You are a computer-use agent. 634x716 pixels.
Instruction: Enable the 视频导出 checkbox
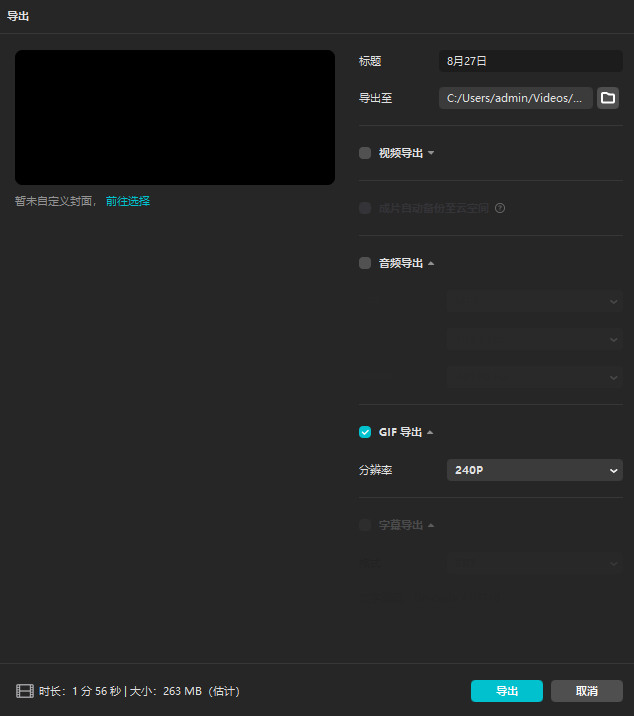[x=365, y=153]
